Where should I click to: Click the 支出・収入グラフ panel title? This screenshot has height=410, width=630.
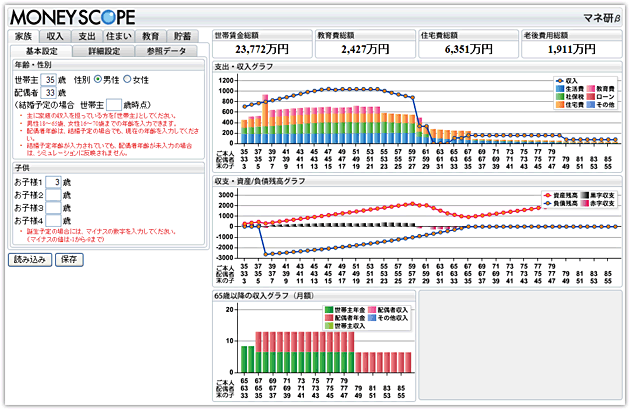(243, 67)
